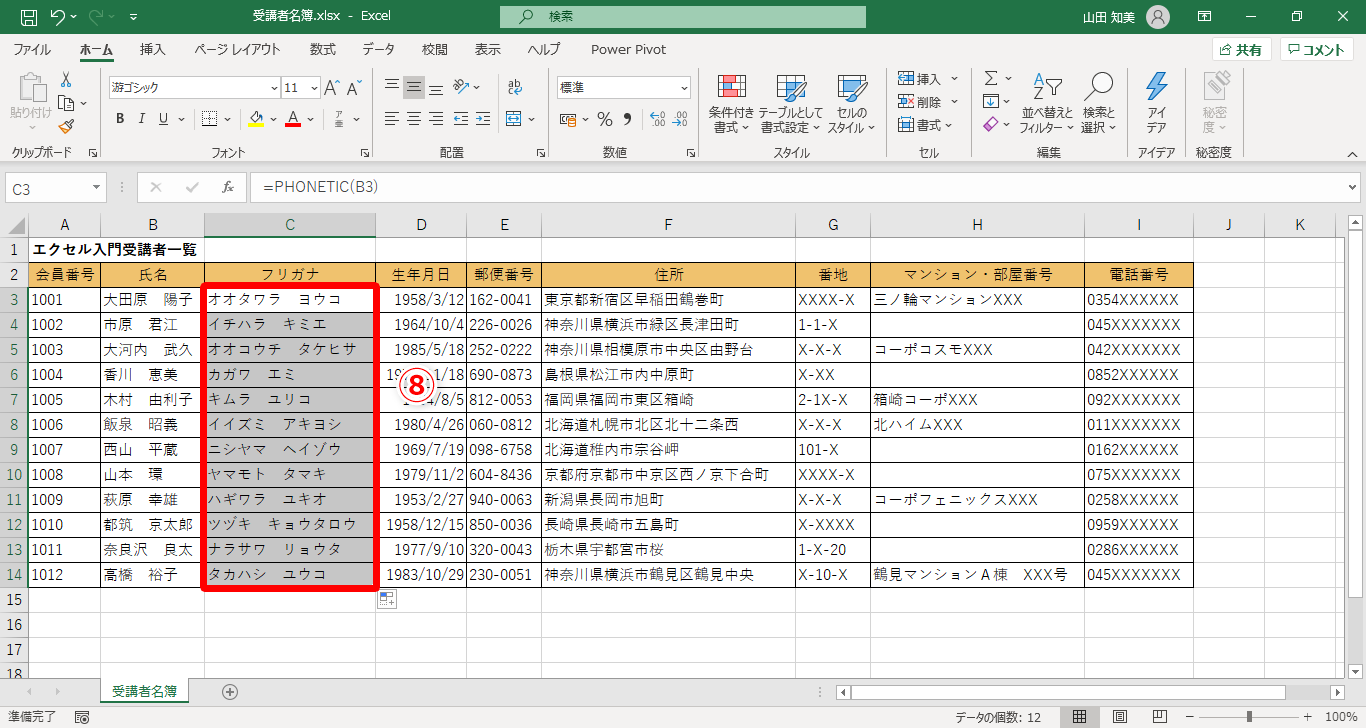Click the Accounting Number Format icon
The height and width of the screenshot is (728, 1366).
pyautogui.click(x=568, y=120)
